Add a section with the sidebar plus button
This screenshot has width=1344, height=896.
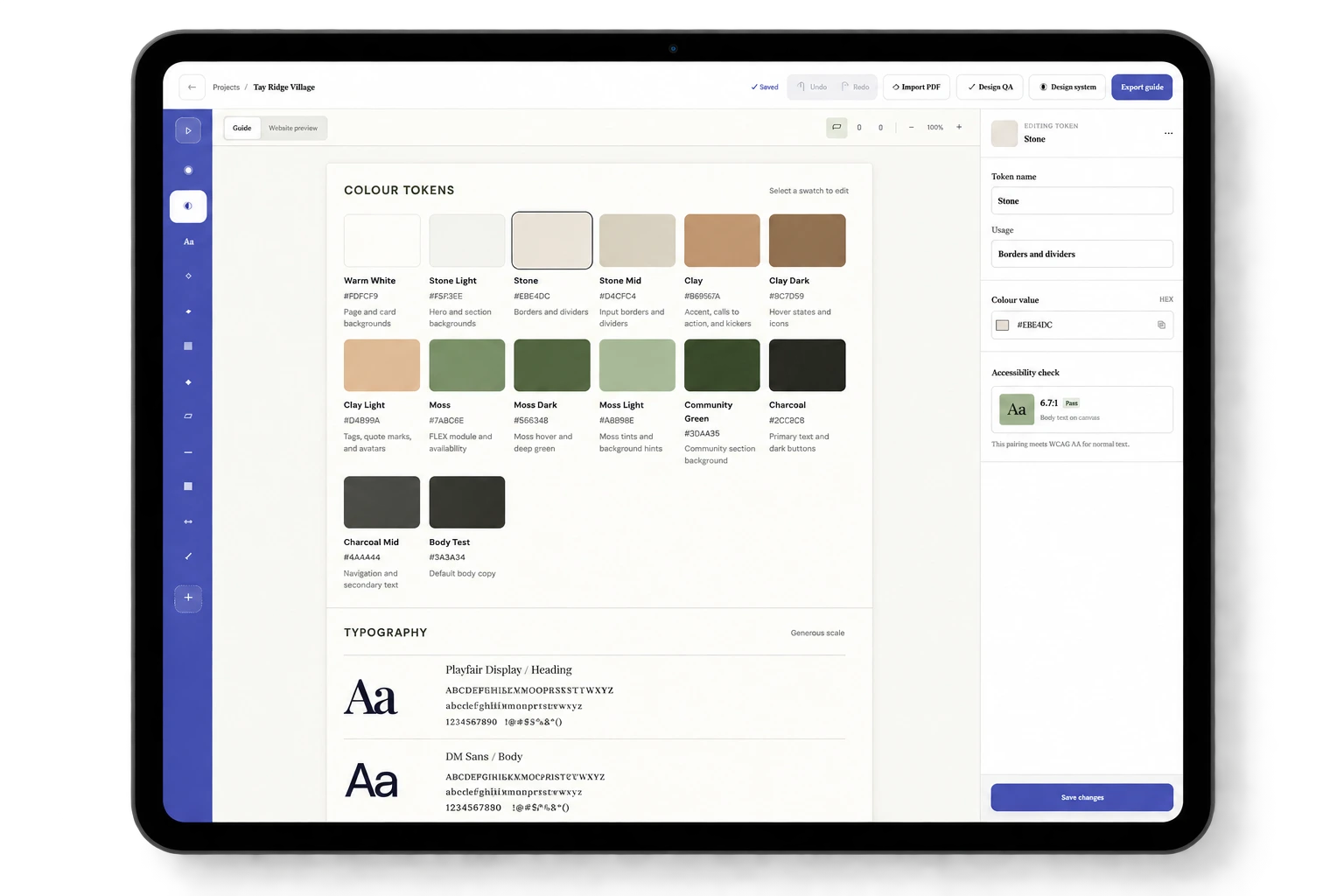pos(188,598)
